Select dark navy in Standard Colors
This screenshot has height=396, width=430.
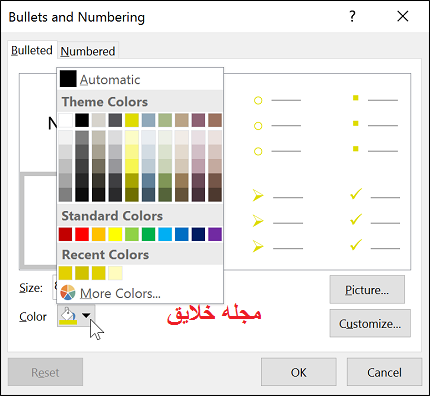click(x=198, y=234)
